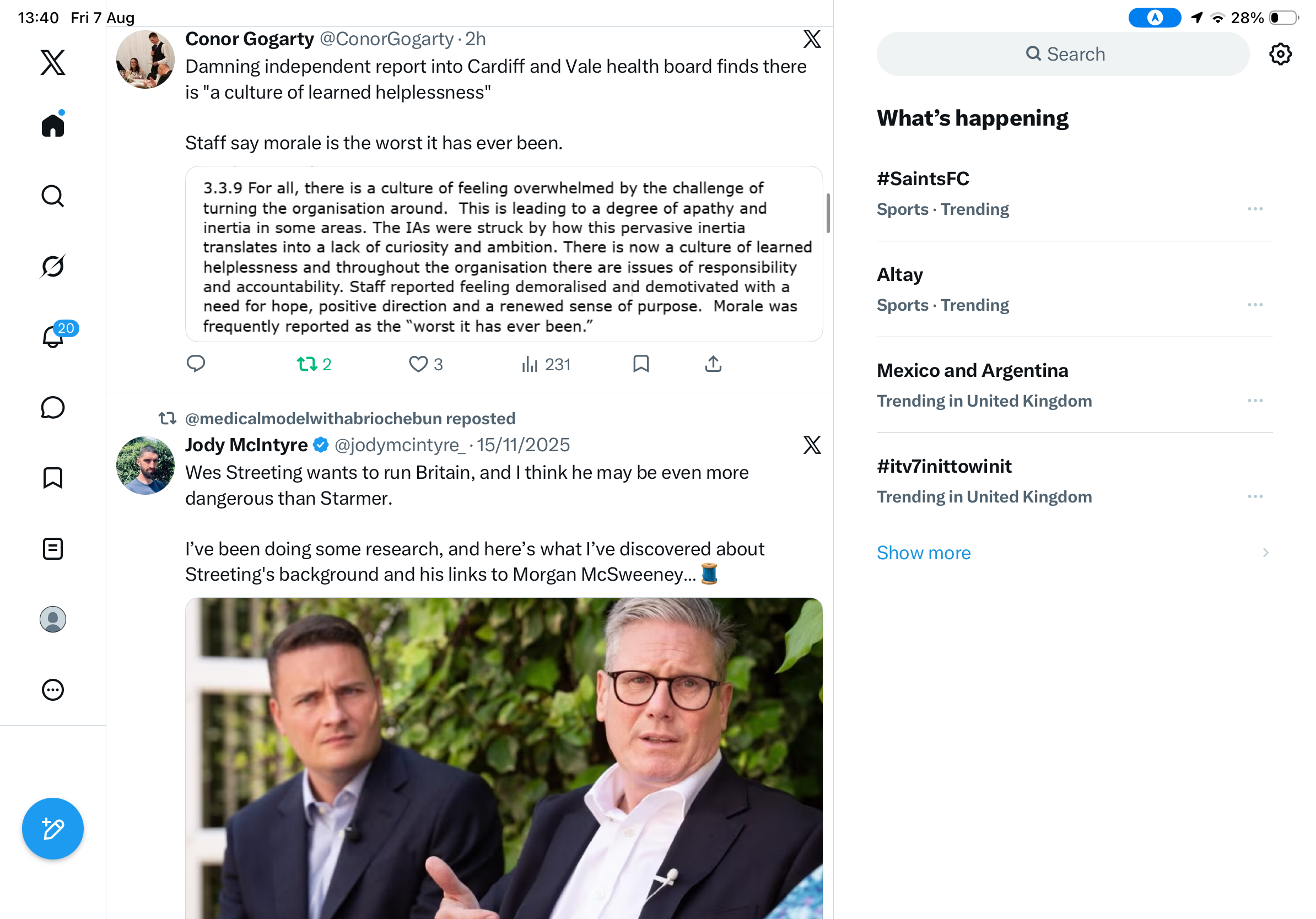Image resolution: width=1316 pixels, height=919 pixels.
Task: Open more options for Altay trend
Action: [x=1255, y=305]
